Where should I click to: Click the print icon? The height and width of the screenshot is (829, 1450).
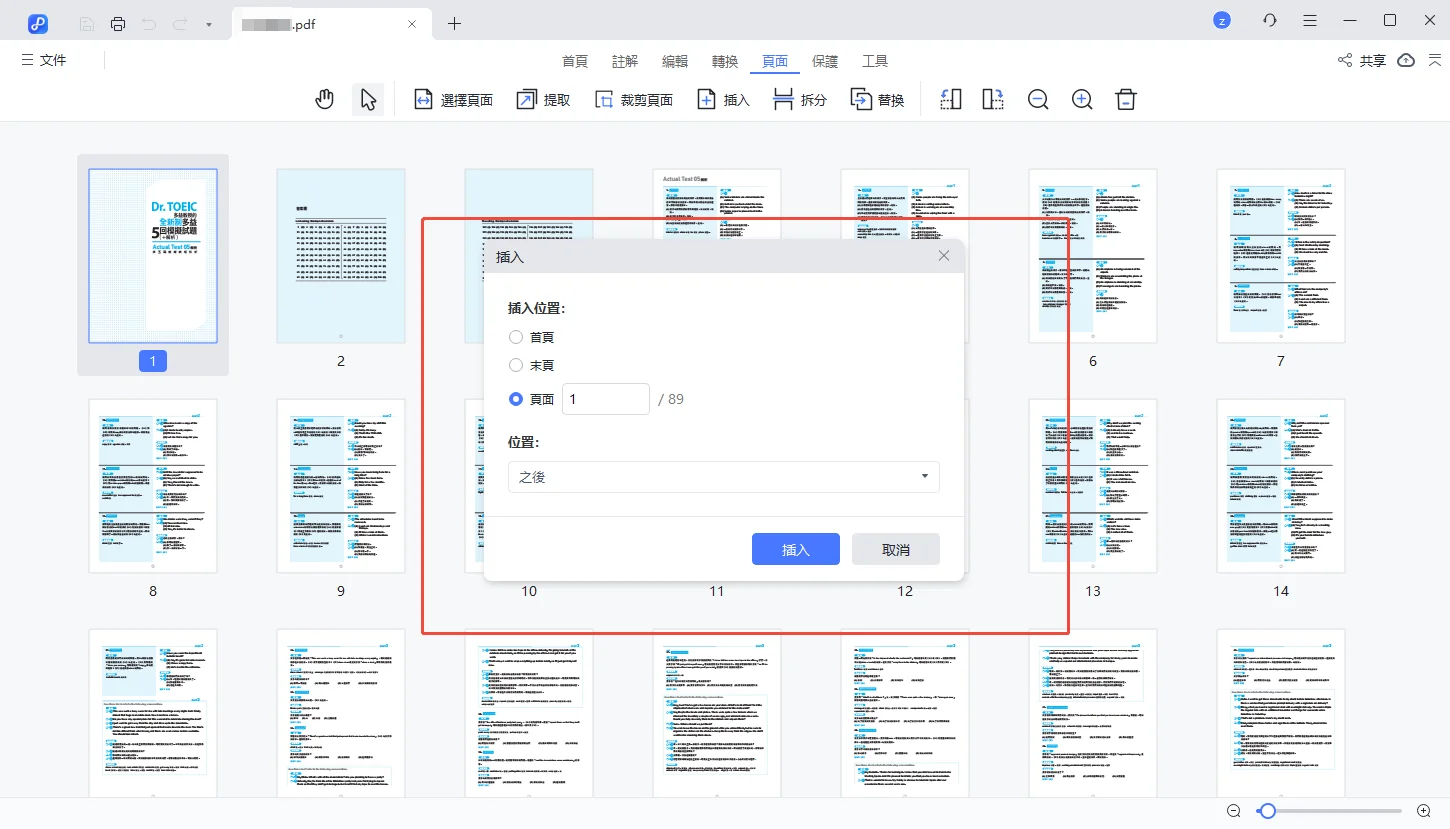pyautogui.click(x=118, y=23)
